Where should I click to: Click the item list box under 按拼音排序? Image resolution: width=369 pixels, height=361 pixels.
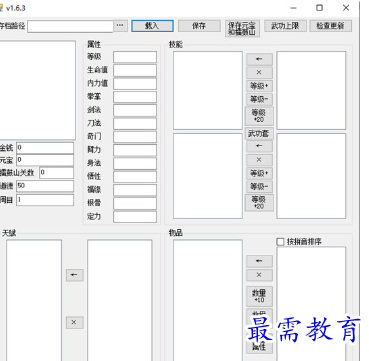click(x=311, y=304)
